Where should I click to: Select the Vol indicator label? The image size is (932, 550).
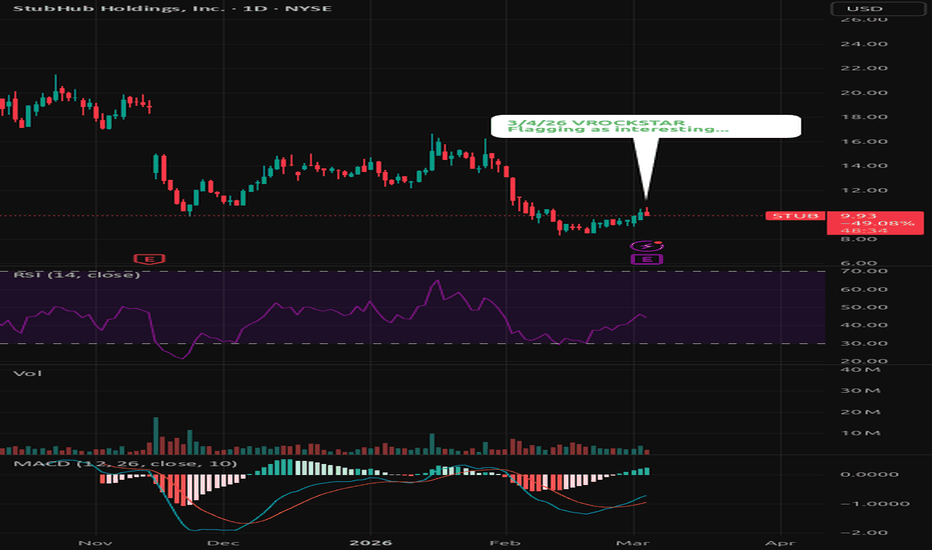[x=27, y=373]
